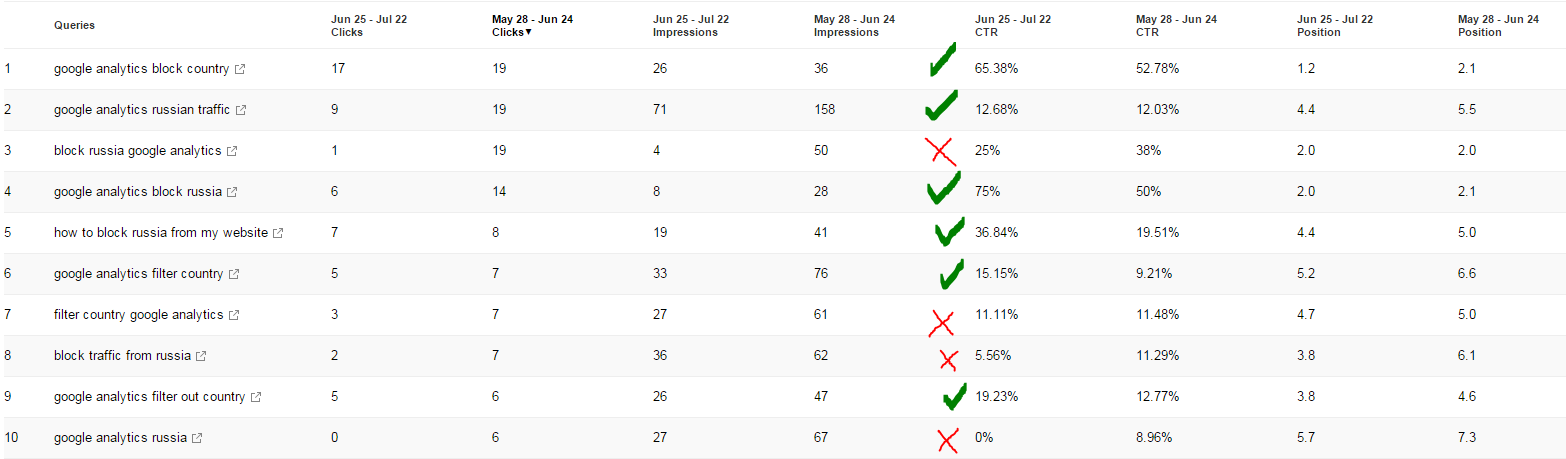Sort by Jun 25 - Jul 22 CTR header
1566x459 pixels.
coord(1013,26)
